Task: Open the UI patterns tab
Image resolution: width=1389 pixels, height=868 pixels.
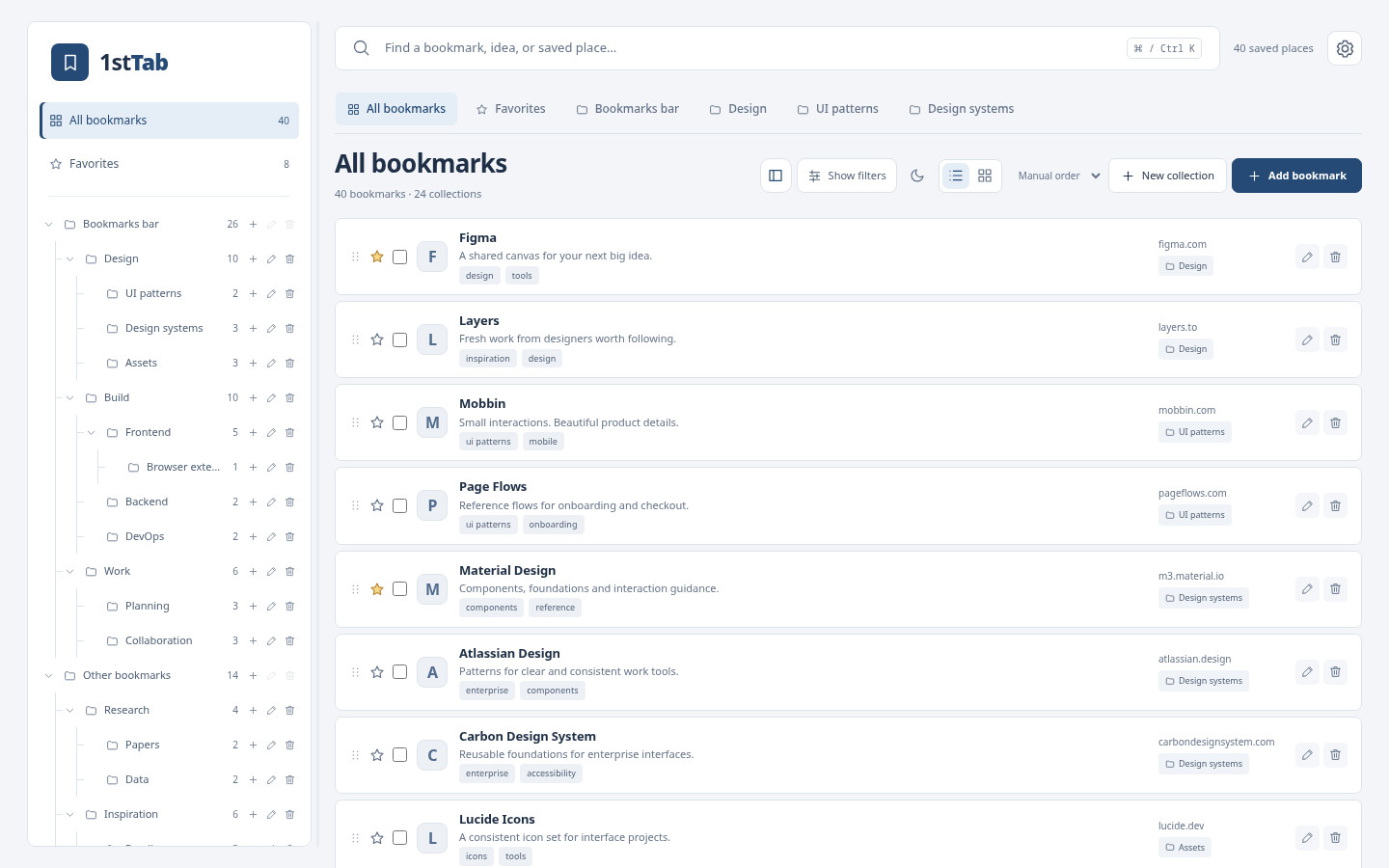Action: click(x=838, y=109)
